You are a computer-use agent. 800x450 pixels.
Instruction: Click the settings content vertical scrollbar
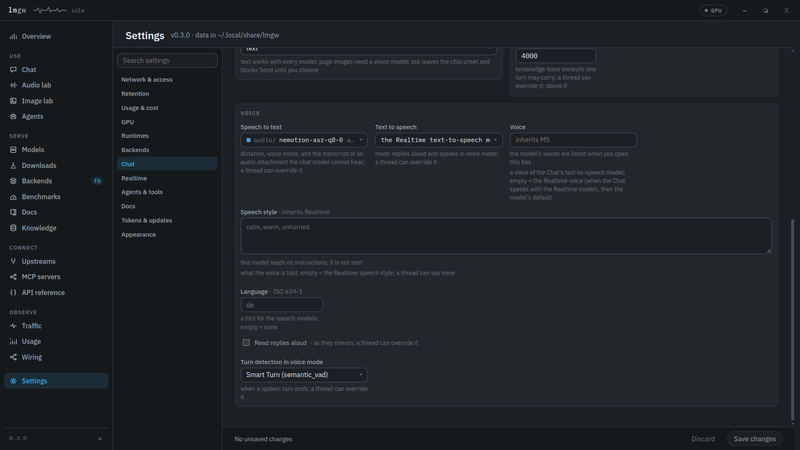coord(792,319)
